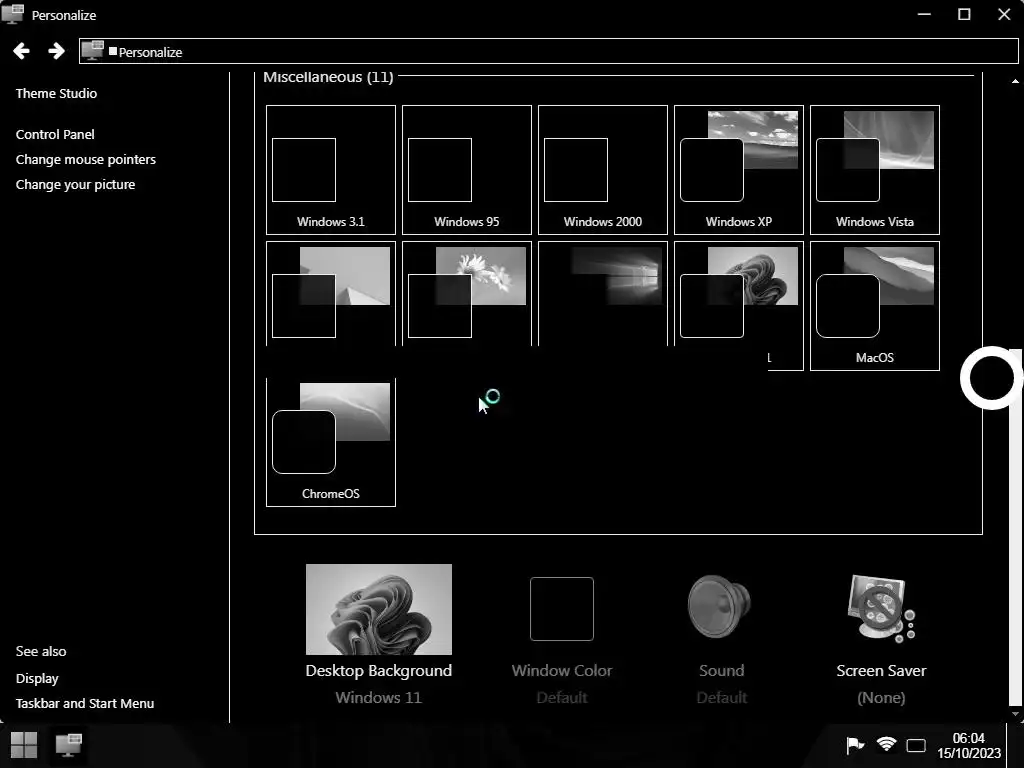Open Screen Saver settings icon

pyautogui.click(x=881, y=608)
